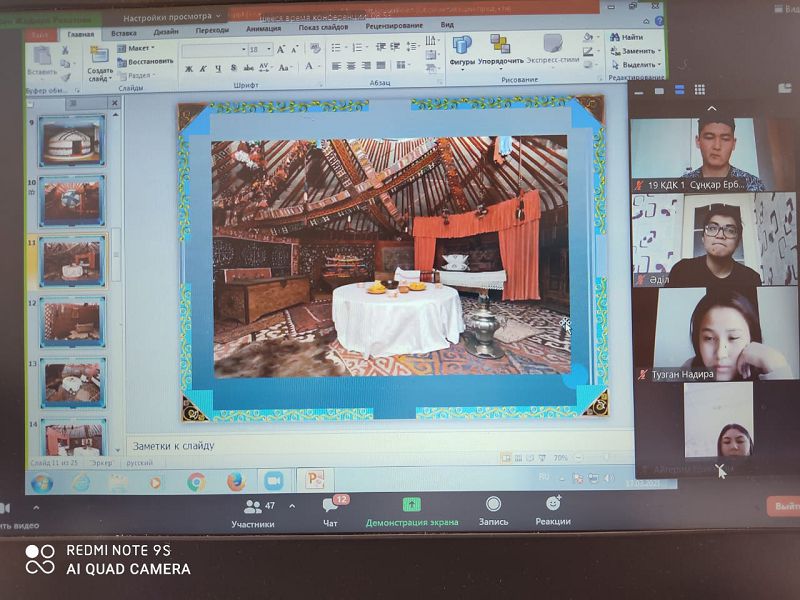Switch Zoom video panel to grid view
The width and height of the screenshot is (800, 600).
coord(699,90)
